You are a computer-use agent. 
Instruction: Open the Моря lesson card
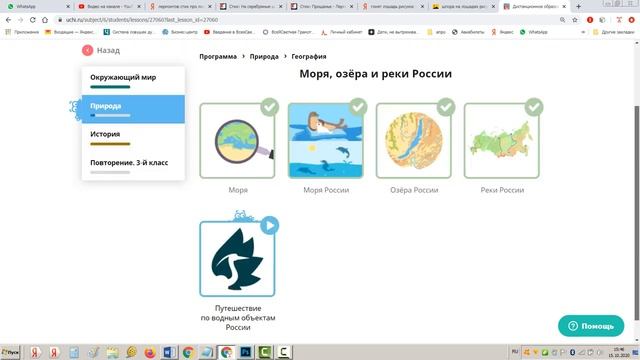[237, 140]
